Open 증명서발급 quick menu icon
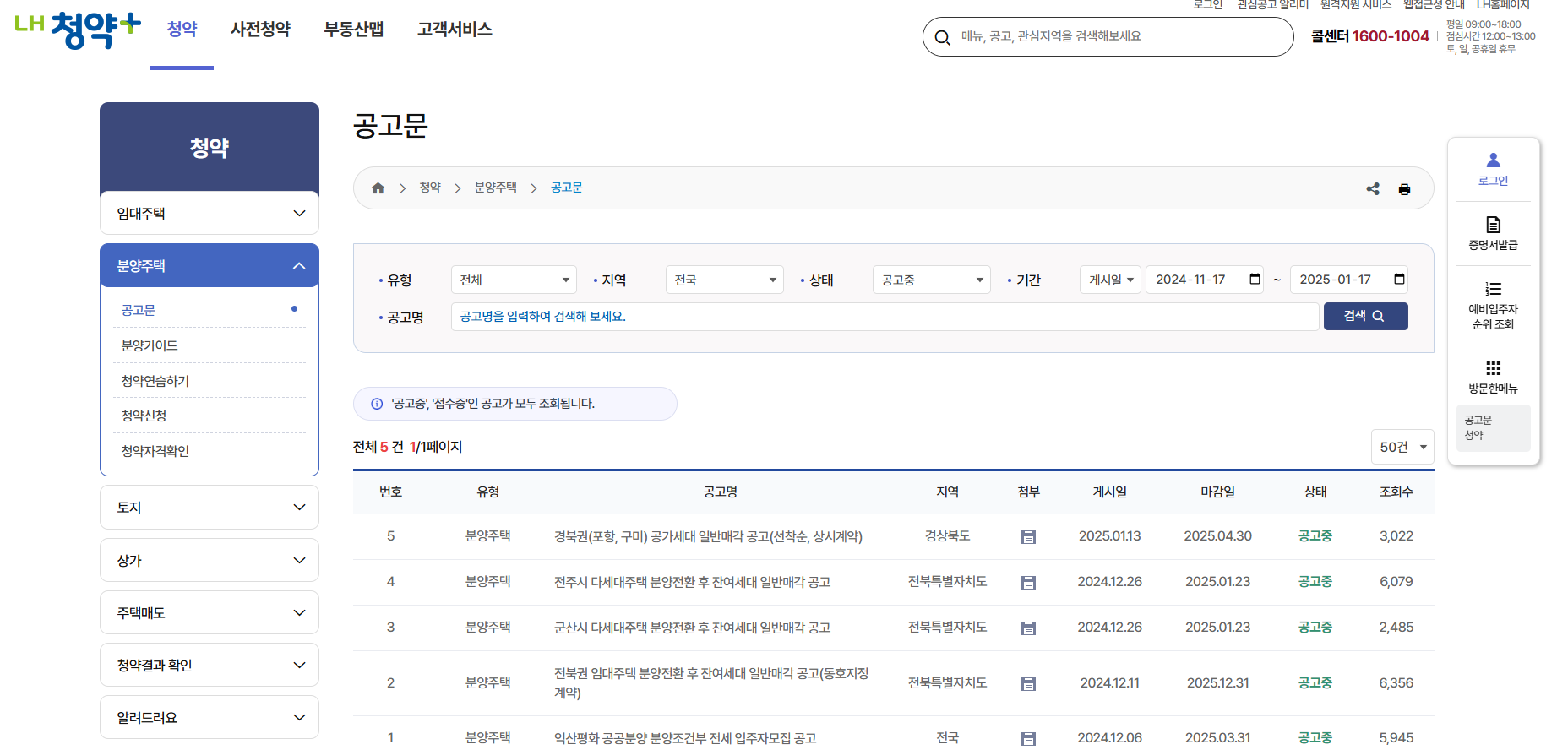 click(1493, 233)
